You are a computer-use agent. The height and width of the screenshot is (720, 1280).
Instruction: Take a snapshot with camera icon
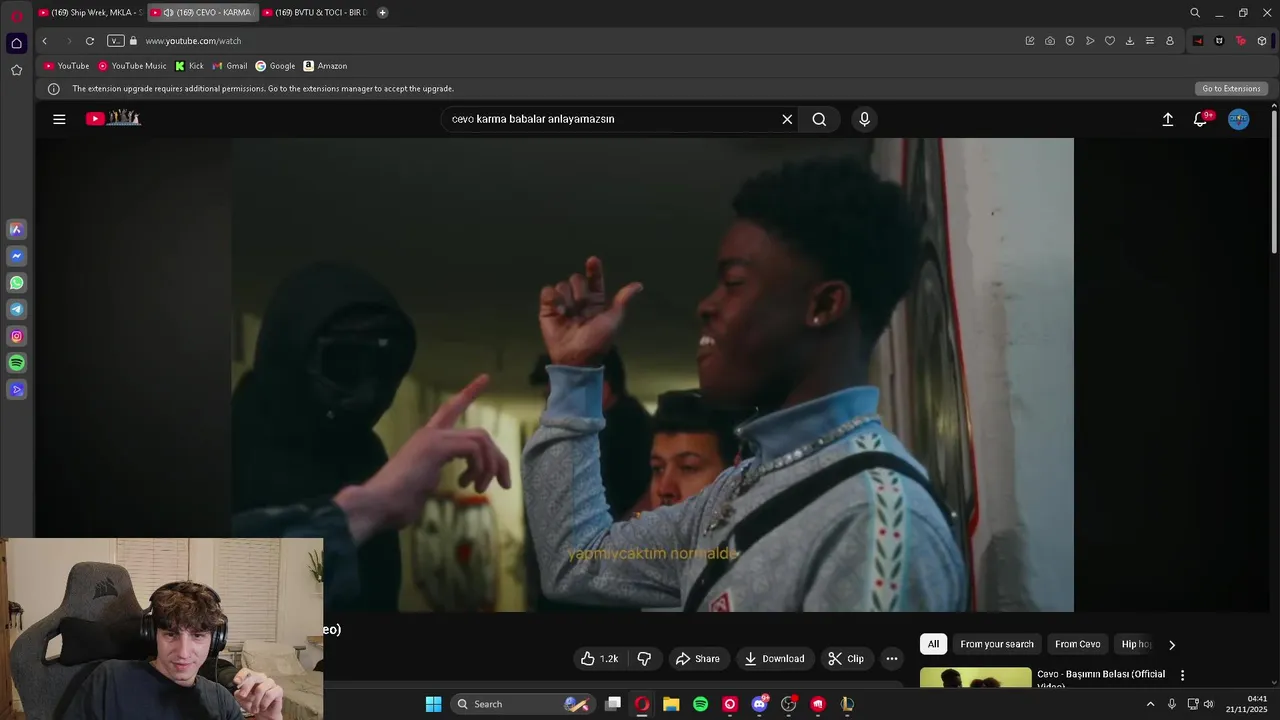point(1050,41)
